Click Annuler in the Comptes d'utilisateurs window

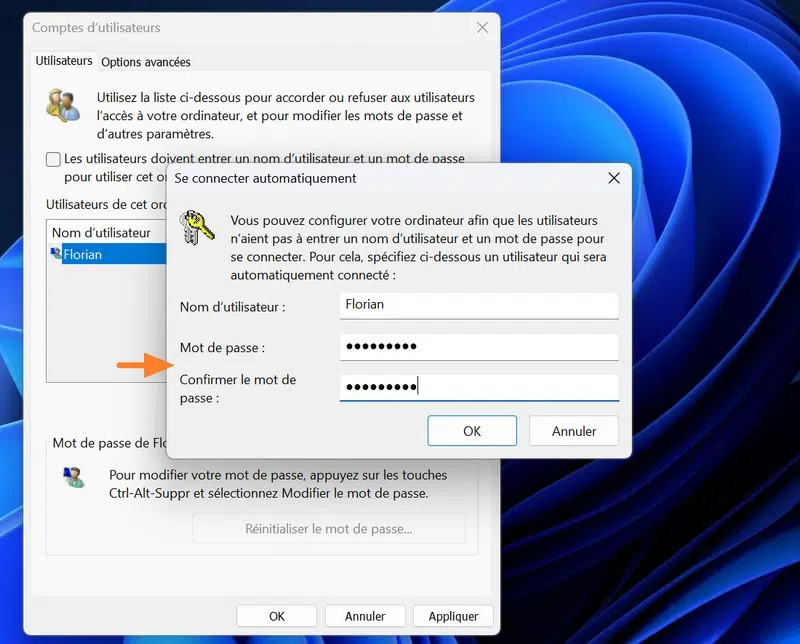pyautogui.click(x=365, y=616)
